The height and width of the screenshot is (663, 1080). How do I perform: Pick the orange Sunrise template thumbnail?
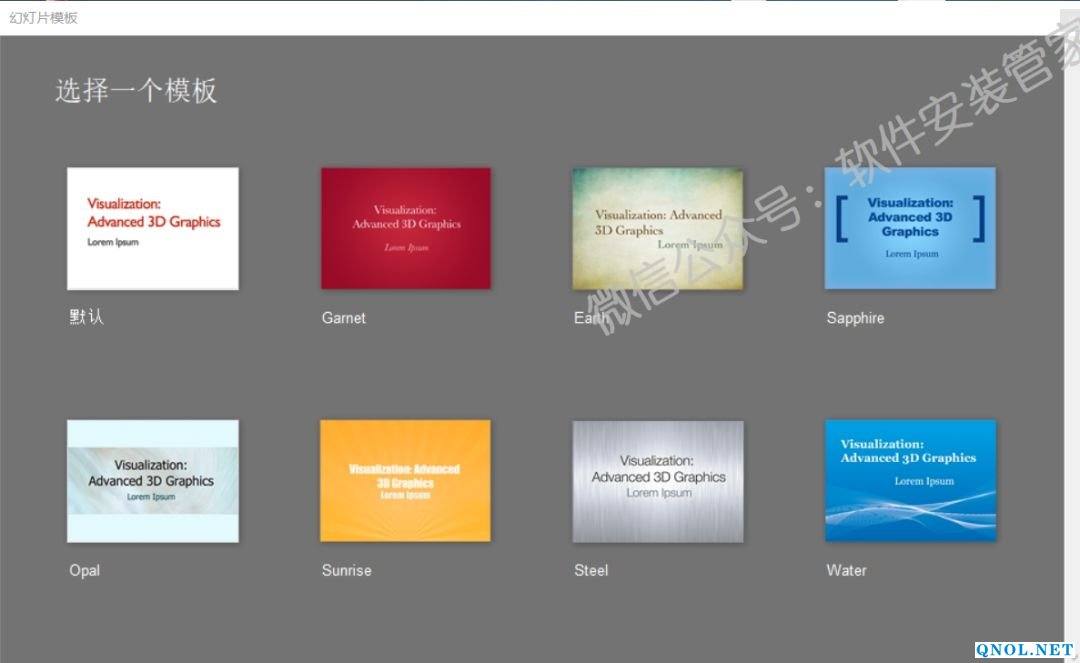[x=406, y=481]
